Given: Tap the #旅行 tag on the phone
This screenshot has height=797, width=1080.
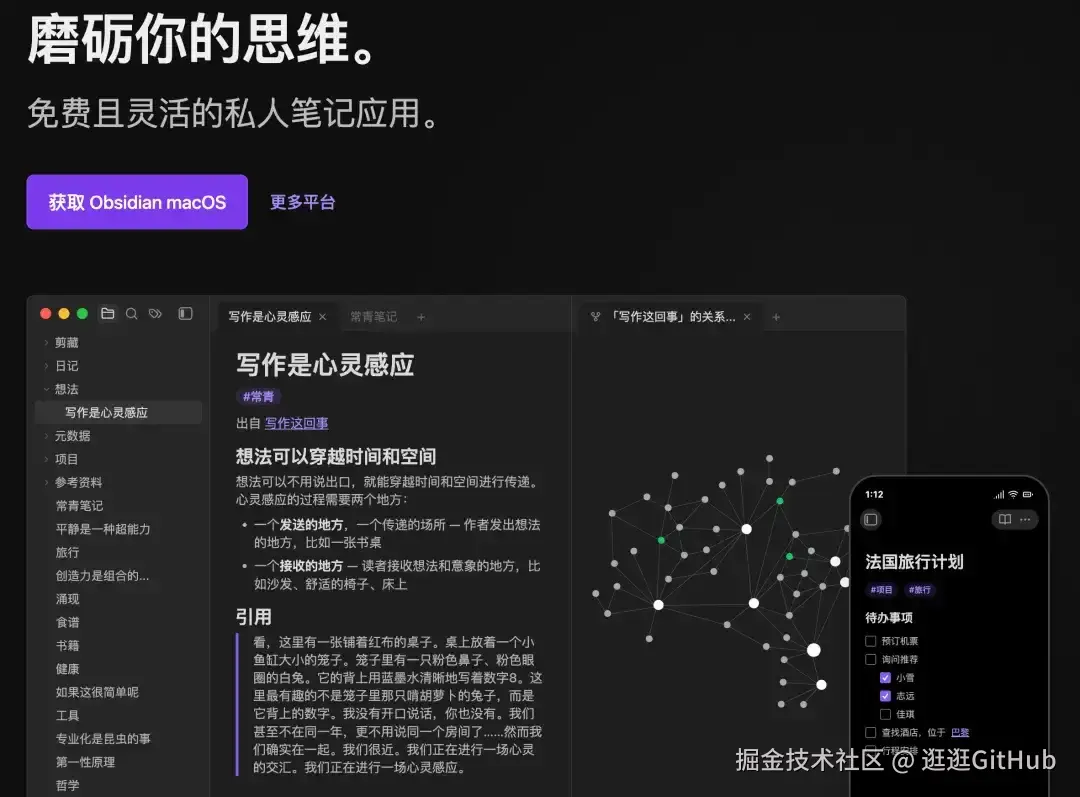Looking at the screenshot, I should click(920, 590).
